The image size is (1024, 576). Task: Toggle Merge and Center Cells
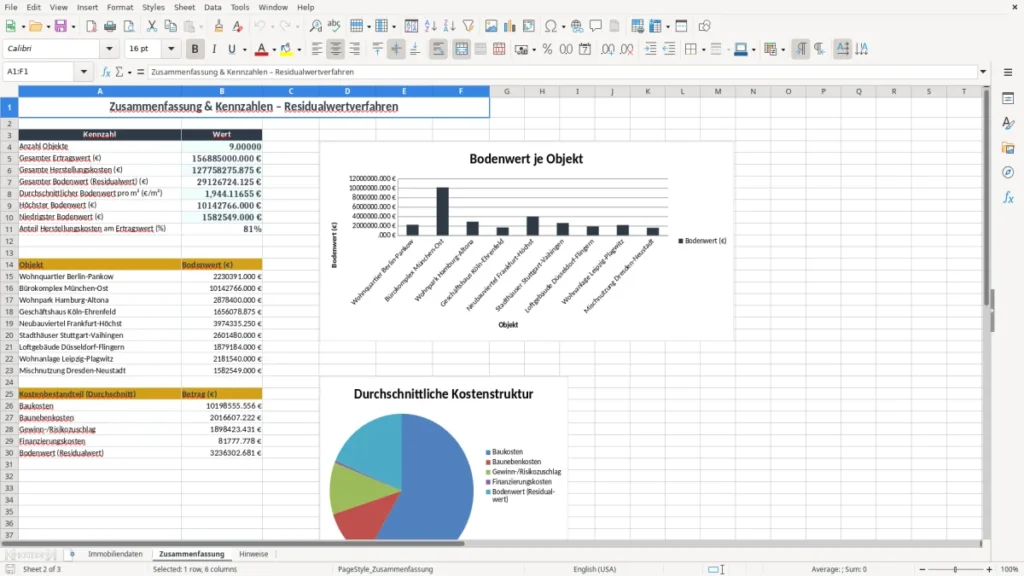(x=461, y=49)
